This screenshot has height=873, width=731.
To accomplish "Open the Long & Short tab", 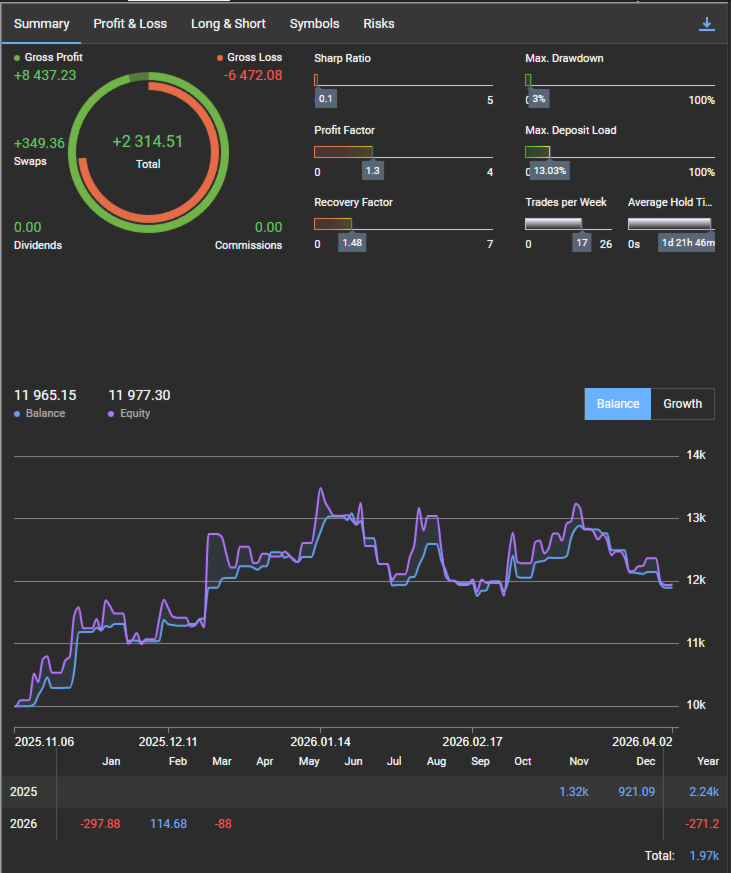I will [228, 24].
